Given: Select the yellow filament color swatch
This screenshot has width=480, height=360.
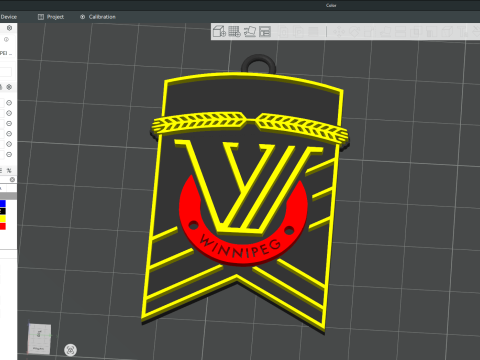Looking at the screenshot, I should 3,219.
